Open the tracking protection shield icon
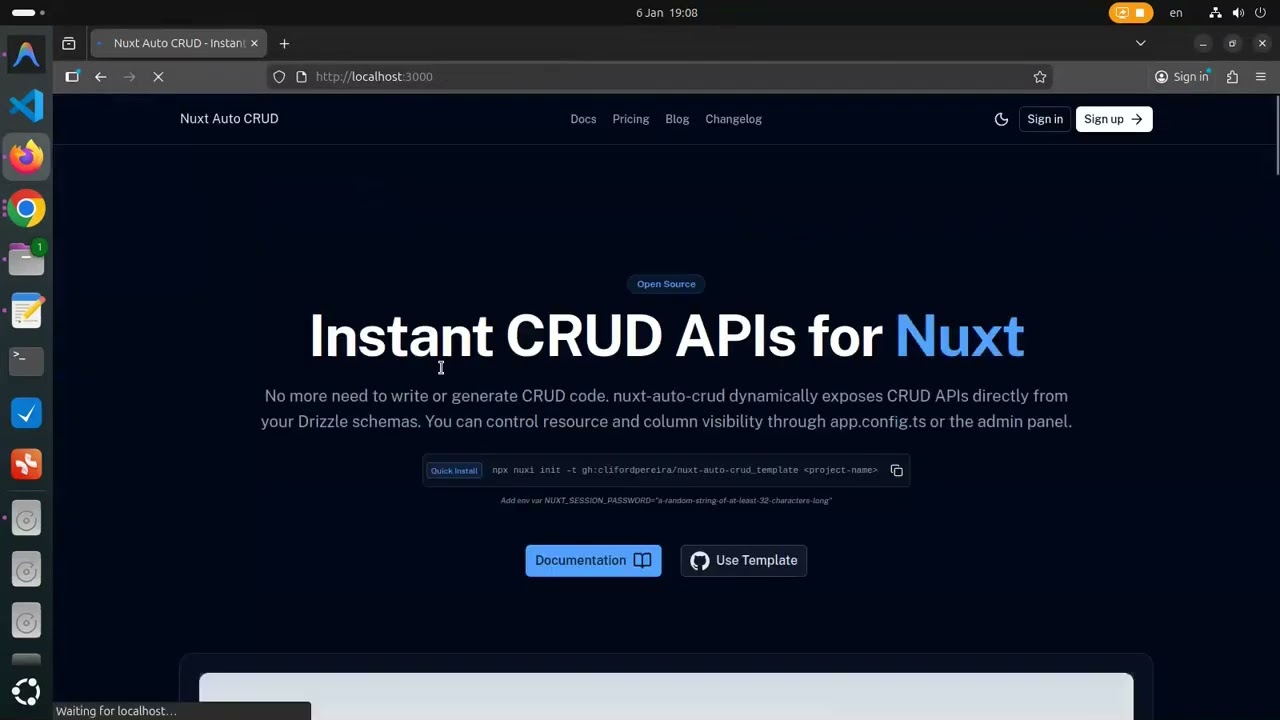This screenshot has height=720, width=1280. [279, 77]
